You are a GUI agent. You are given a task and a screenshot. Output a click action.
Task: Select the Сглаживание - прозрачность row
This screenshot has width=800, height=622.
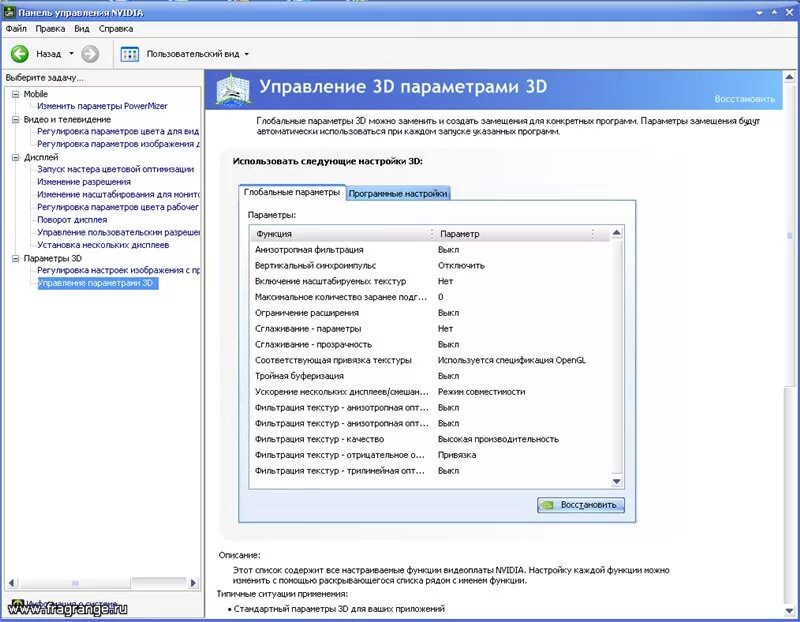point(430,344)
